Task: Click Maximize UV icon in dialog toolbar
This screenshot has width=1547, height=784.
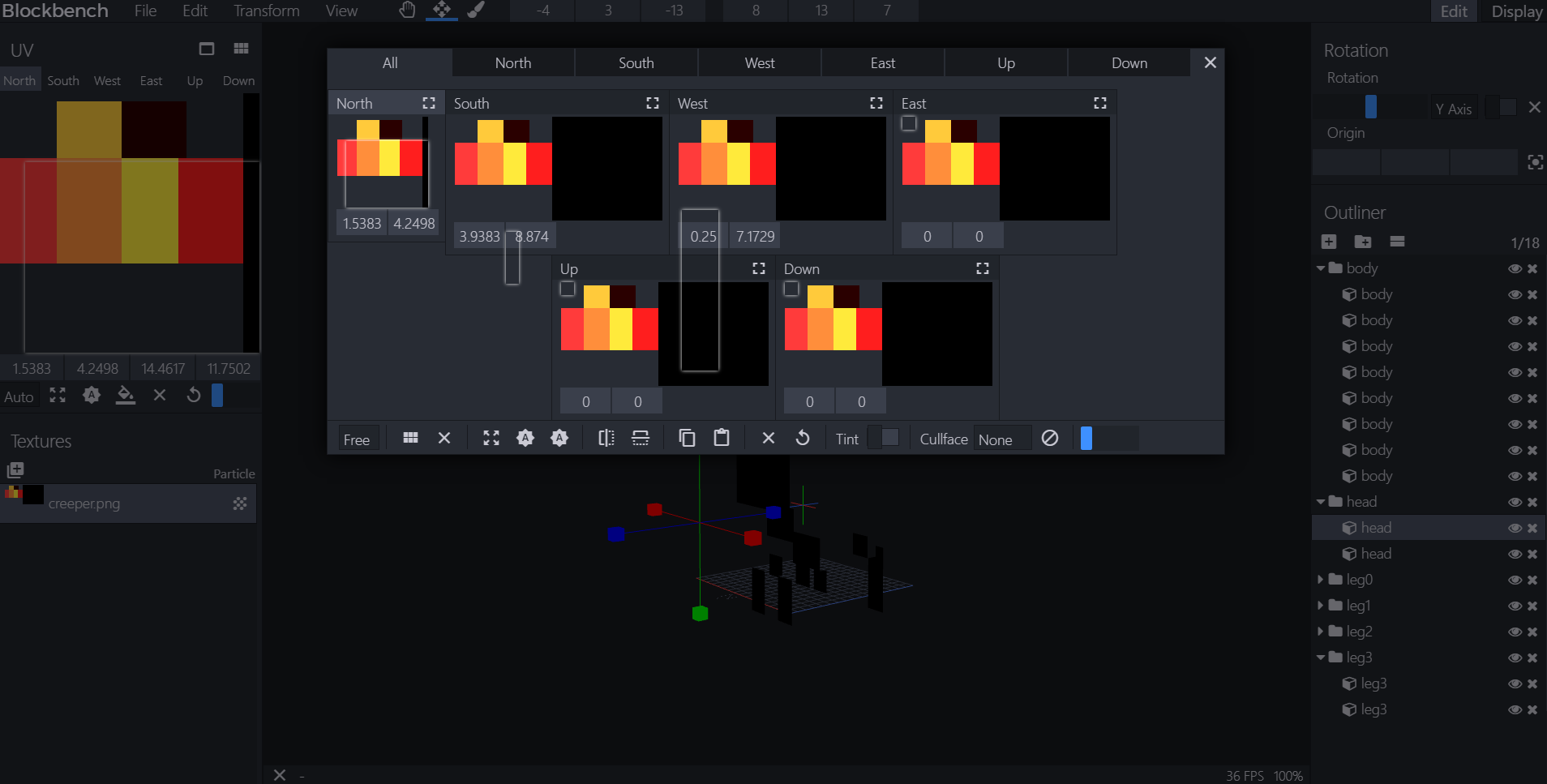Action: [491, 439]
